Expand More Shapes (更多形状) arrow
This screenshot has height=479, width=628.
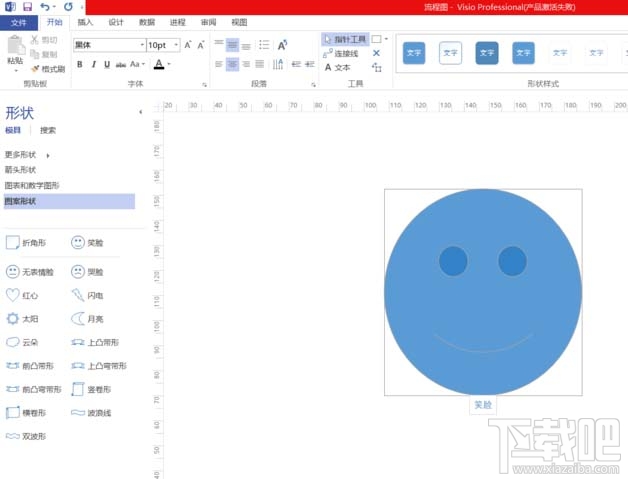pyautogui.click(x=48, y=155)
